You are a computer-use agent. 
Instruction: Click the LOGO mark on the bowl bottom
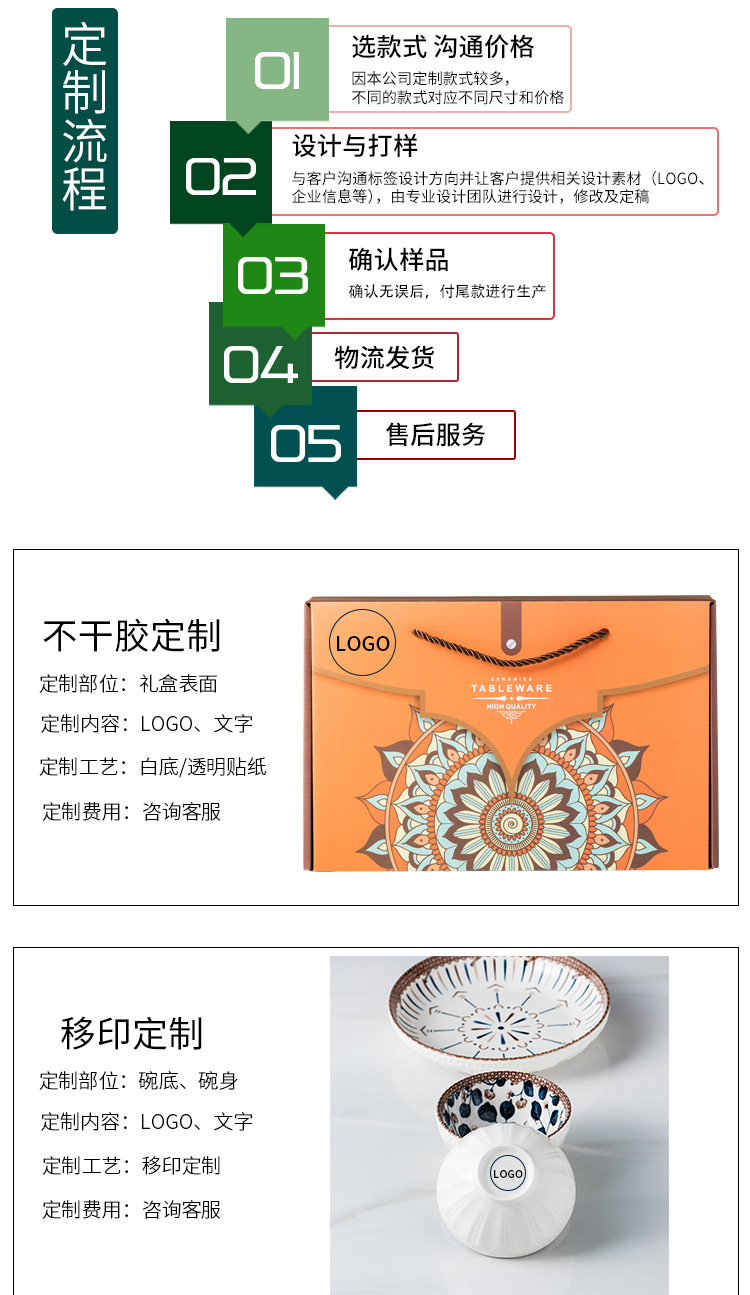507,1174
